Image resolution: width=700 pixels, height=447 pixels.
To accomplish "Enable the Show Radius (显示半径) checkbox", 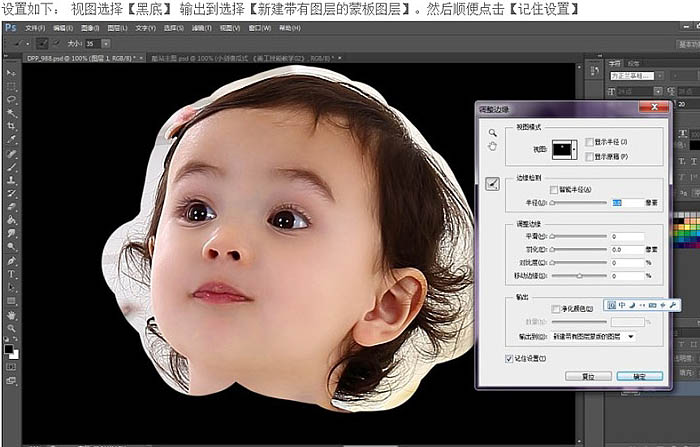I will [x=589, y=142].
